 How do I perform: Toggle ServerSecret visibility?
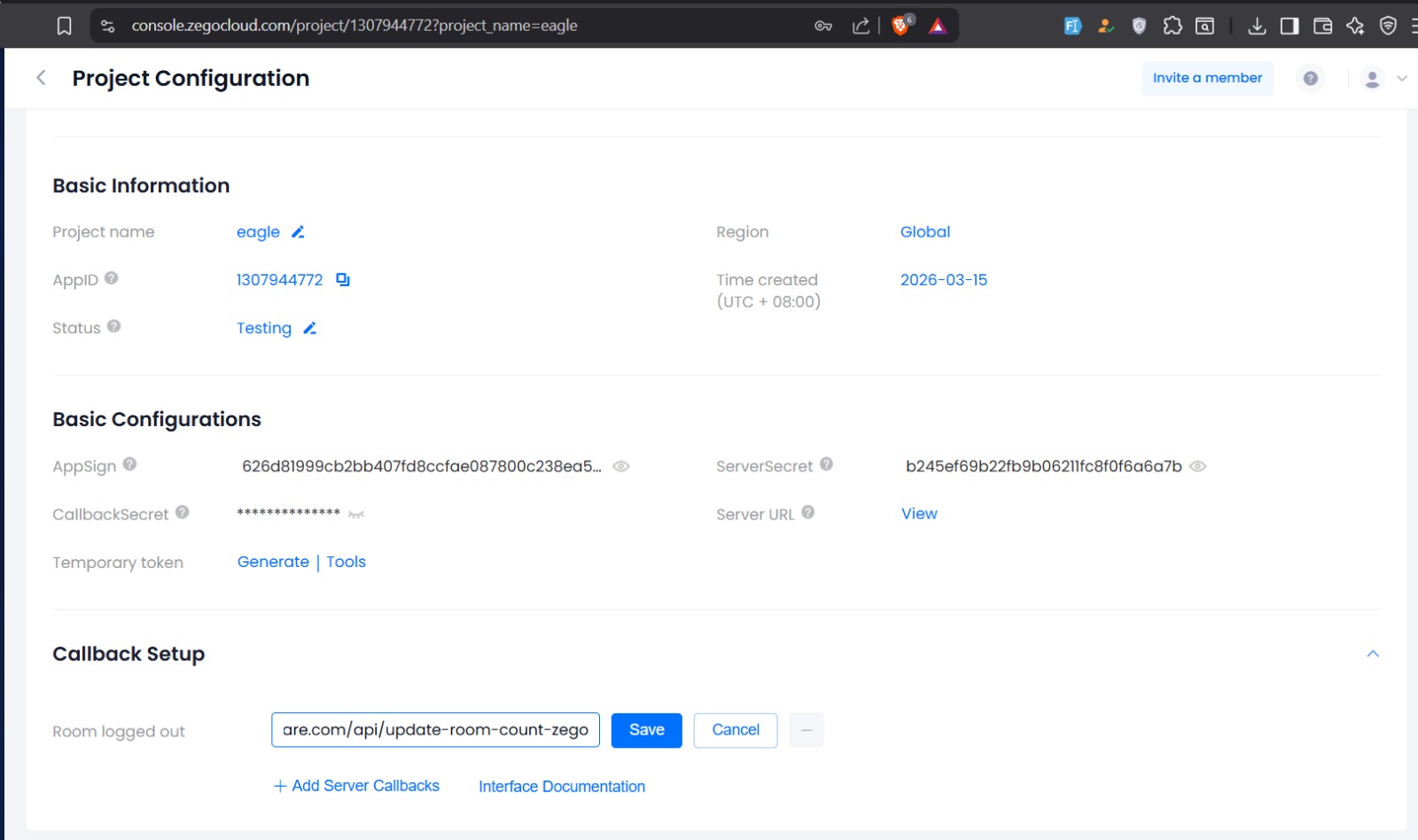click(x=1197, y=466)
